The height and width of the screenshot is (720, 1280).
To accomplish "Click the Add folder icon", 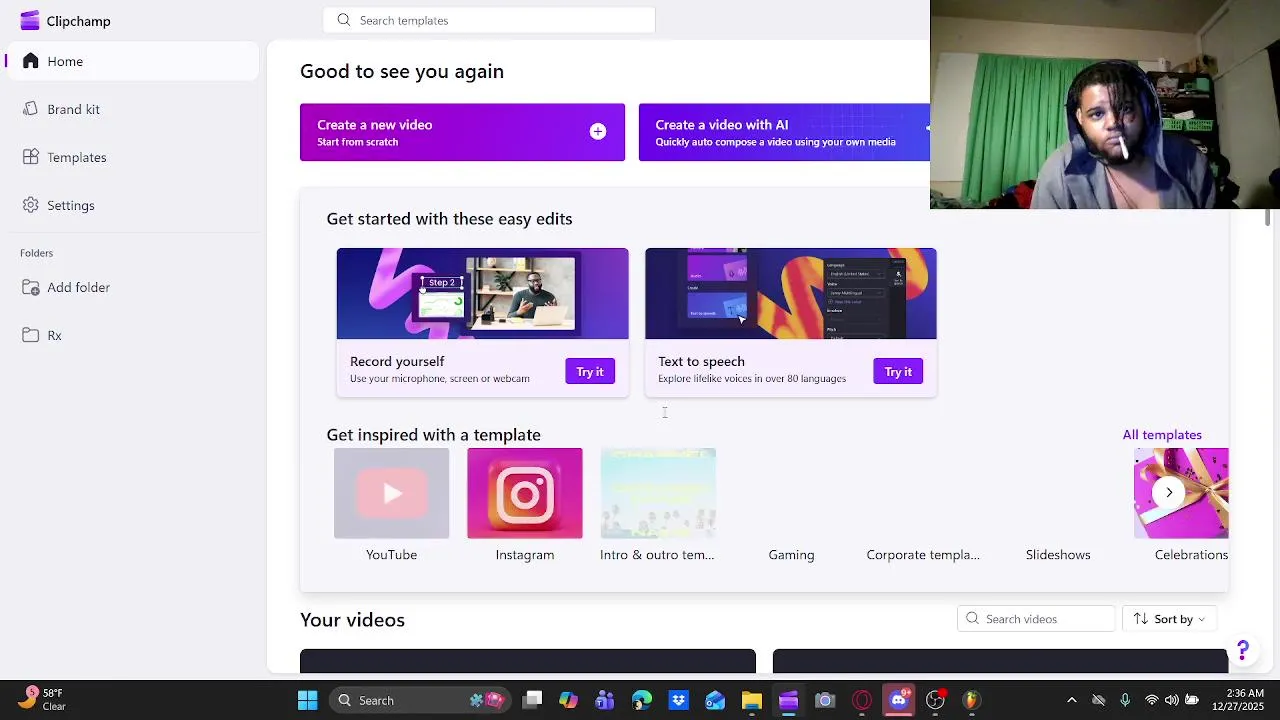I will pyautogui.click(x=31, y=287).
